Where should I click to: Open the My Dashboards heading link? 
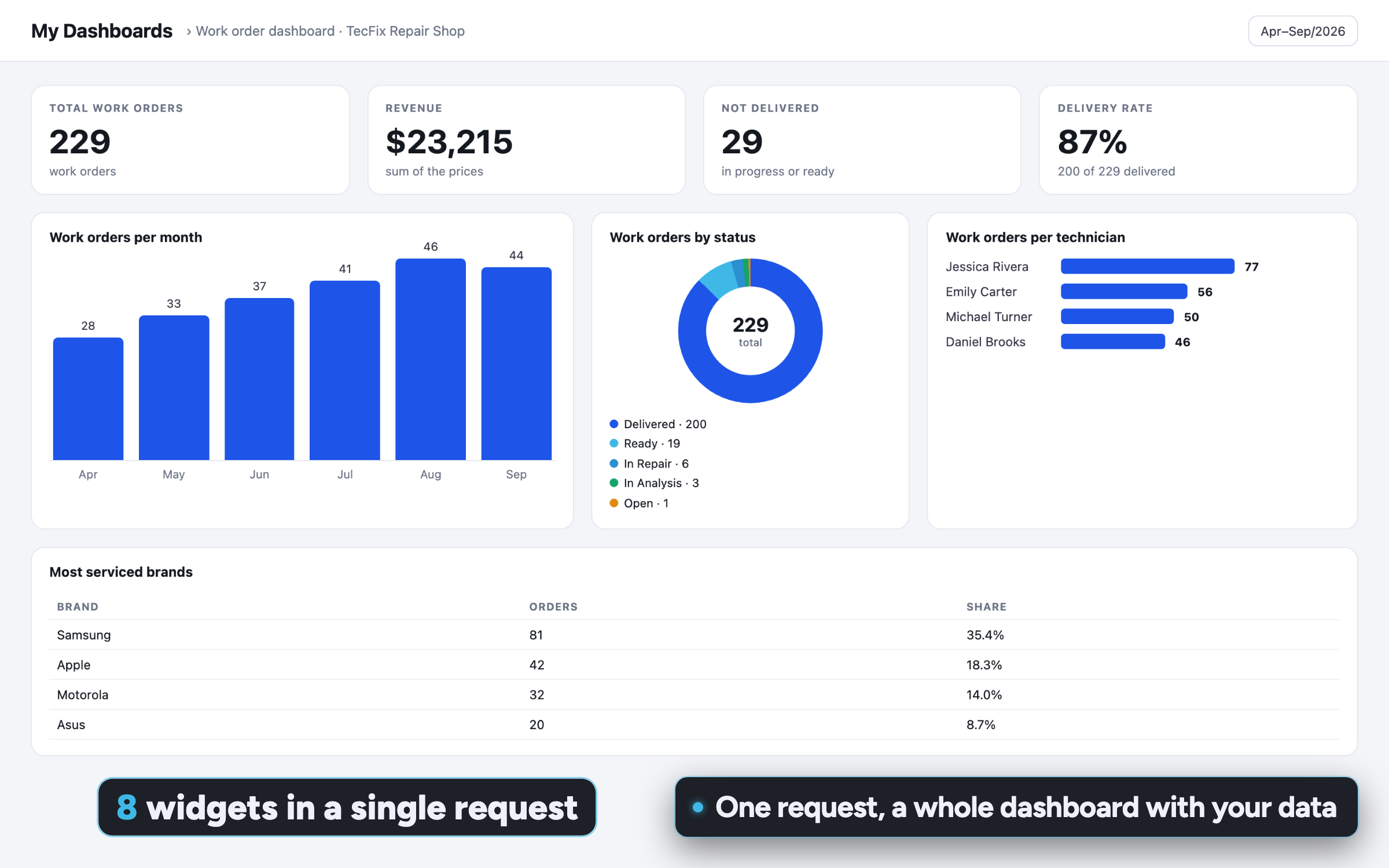102,31
